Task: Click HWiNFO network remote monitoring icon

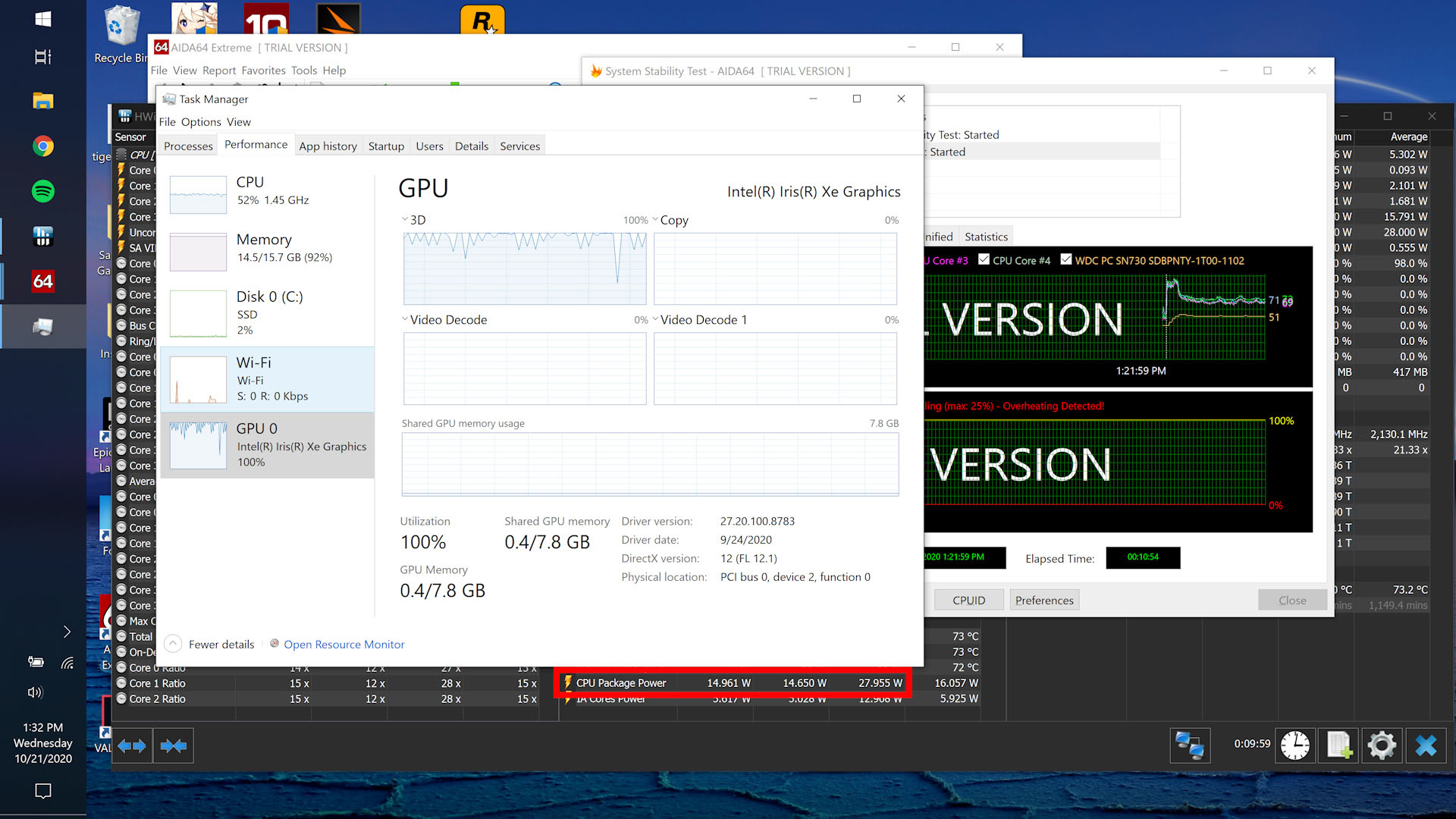Action: coord(1190,745)
